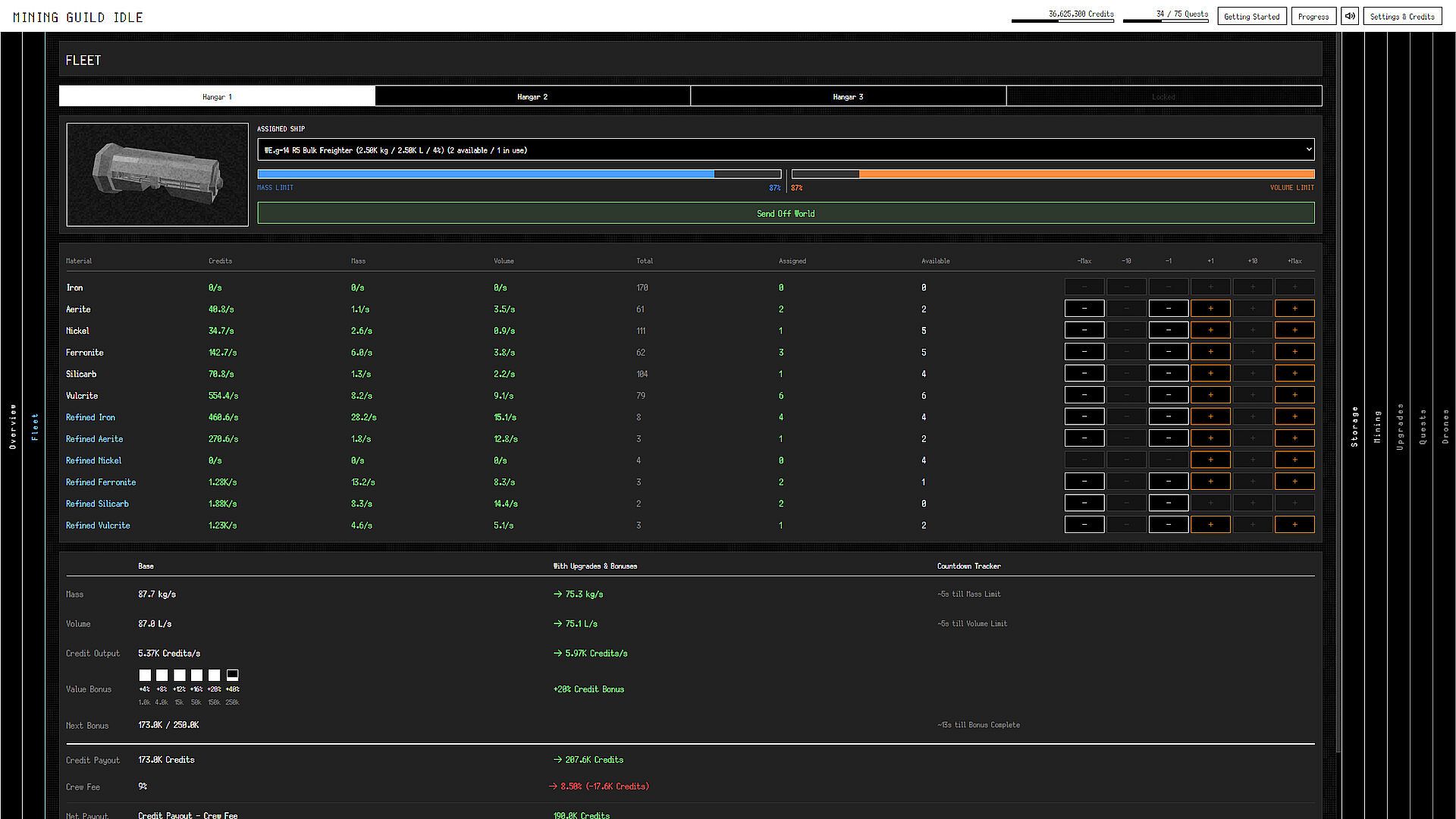Click the 36,625,300 Credits balance
This screenshot has height=819, width=1456.
(x=1081, y=14)
